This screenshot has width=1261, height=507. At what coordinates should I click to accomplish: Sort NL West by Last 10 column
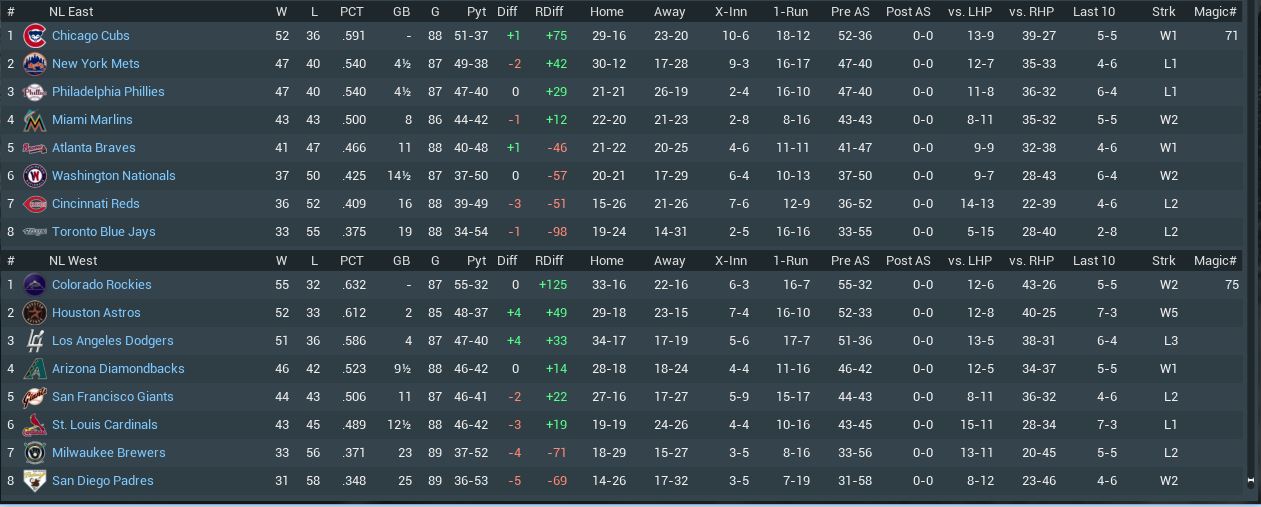(1093, 261)
